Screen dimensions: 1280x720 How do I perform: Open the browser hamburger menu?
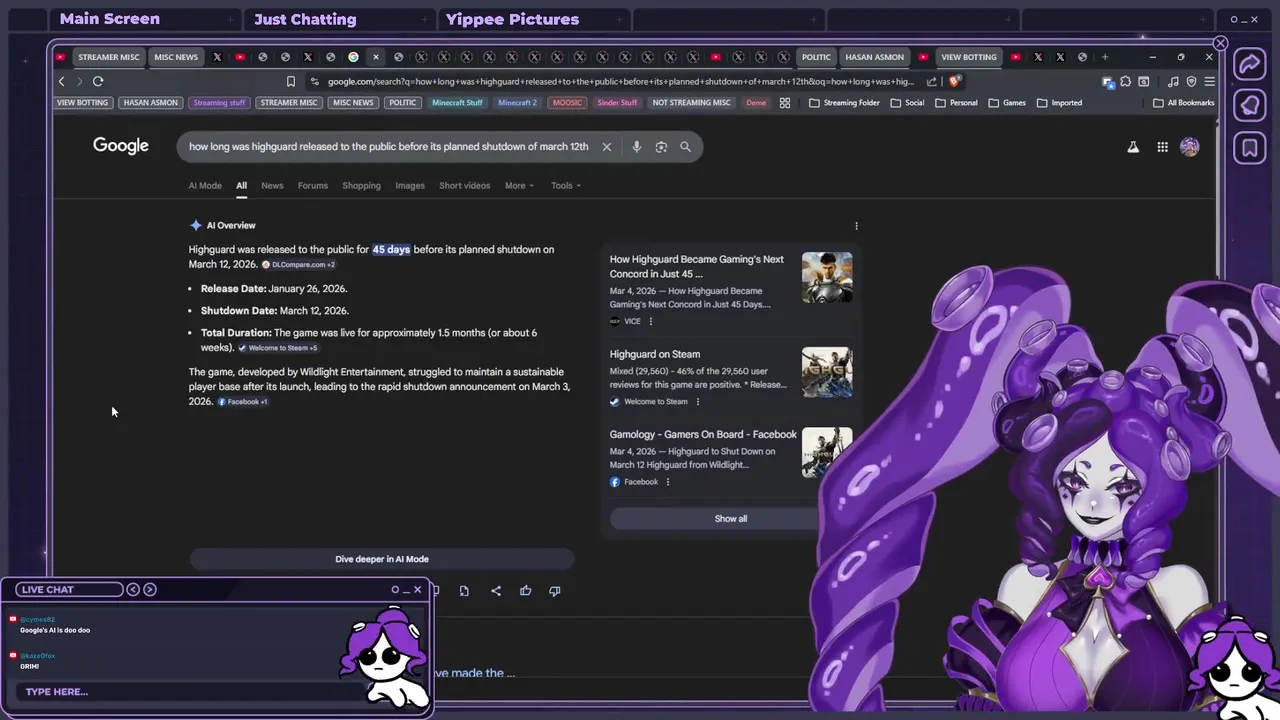(x=1209, y=81)
